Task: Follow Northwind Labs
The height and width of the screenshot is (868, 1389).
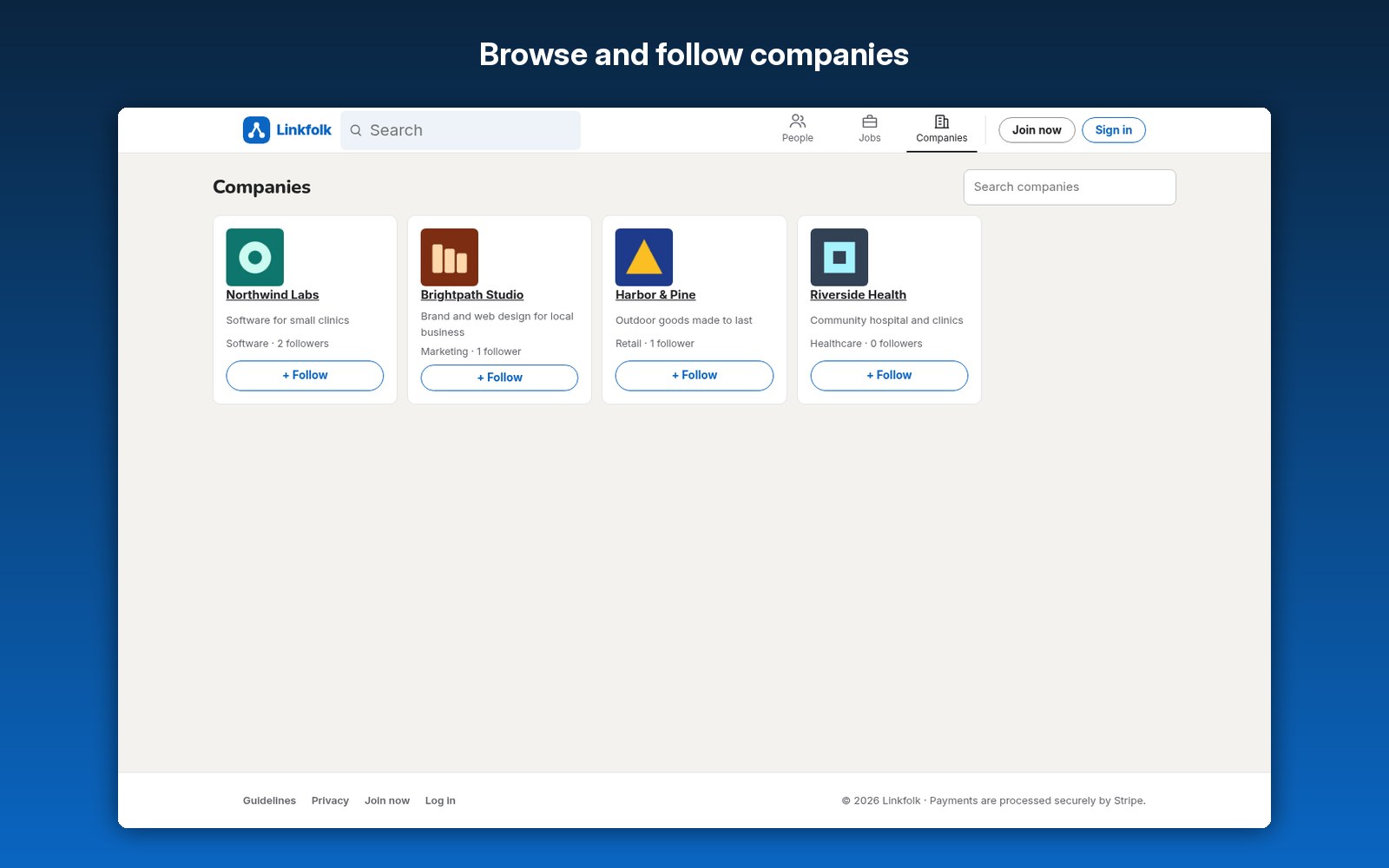Action: 305,376
